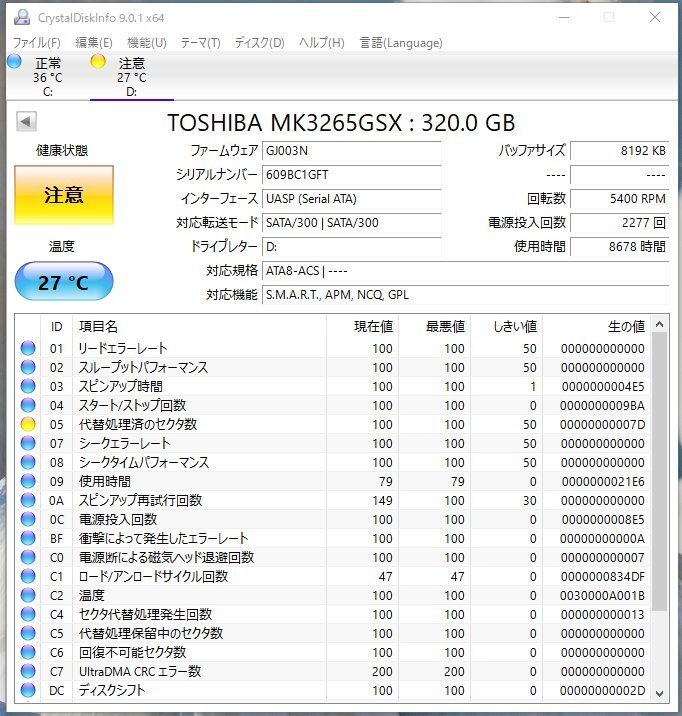
Task: Select the 代替処理済のセクタ数 attribute name
Action: click(138, 424)
